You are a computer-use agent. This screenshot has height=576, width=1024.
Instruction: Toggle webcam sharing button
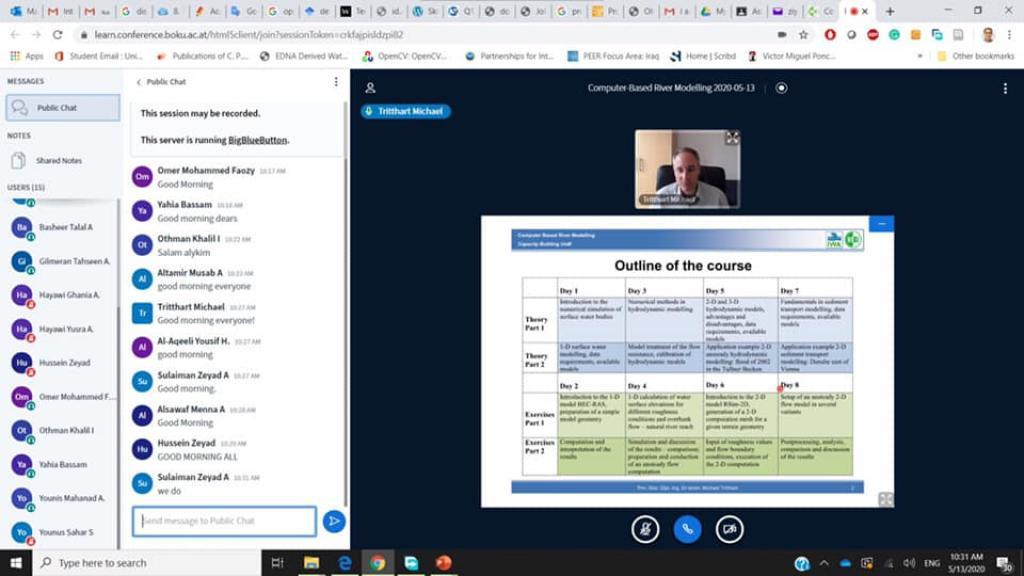coord(729,529)
